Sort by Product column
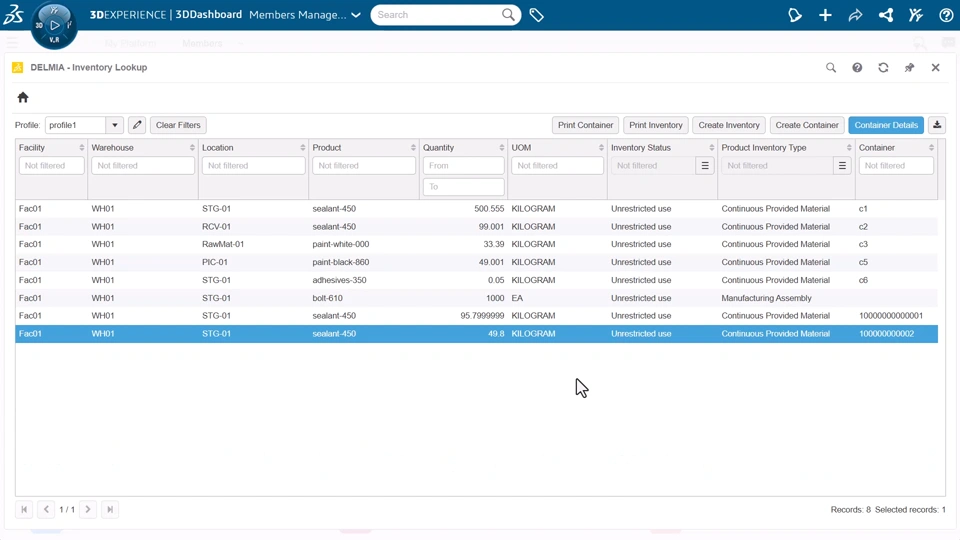The image size is (960, 540). (413, 148)
